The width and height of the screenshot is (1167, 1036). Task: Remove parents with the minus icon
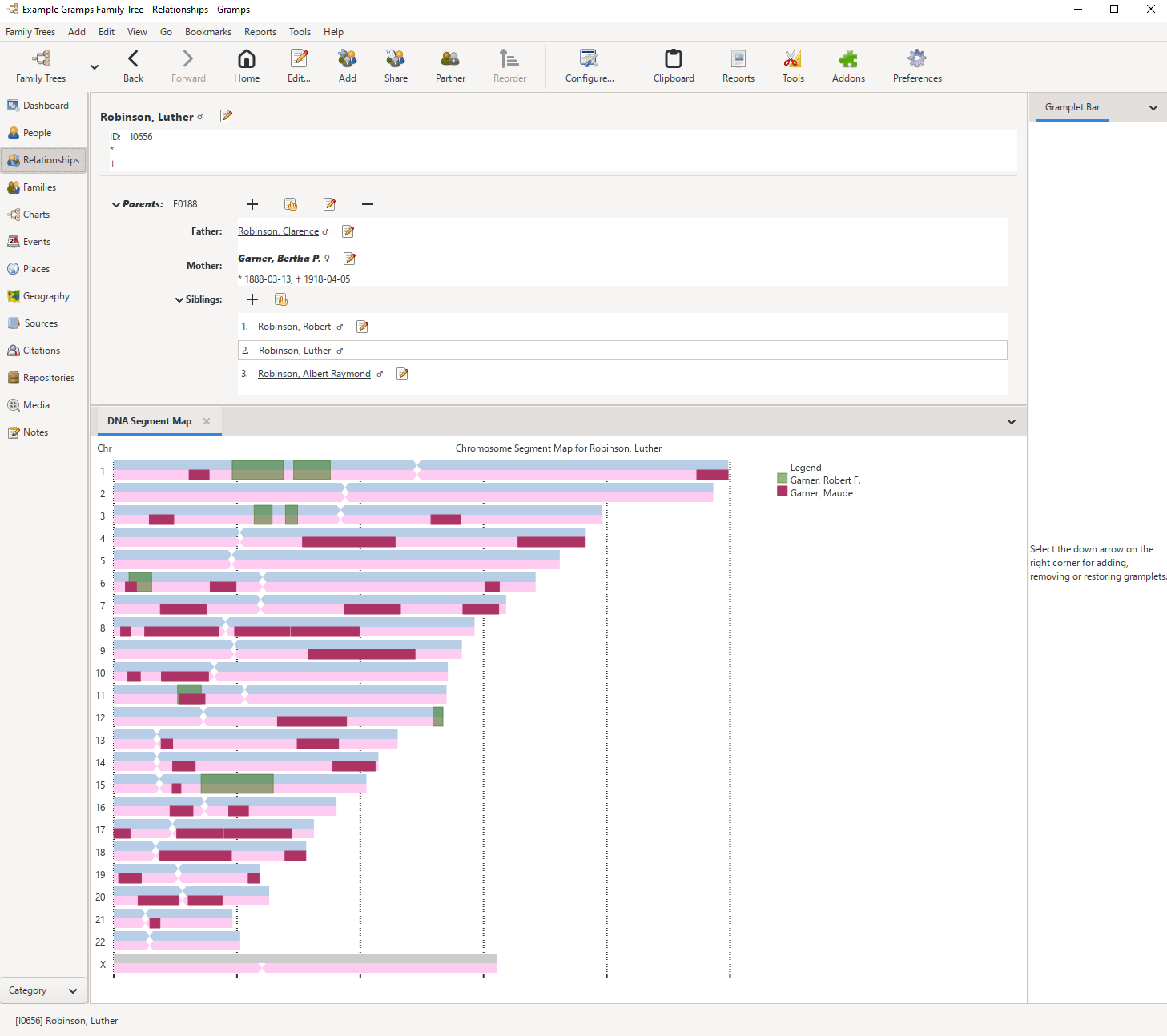coord(368,204)
